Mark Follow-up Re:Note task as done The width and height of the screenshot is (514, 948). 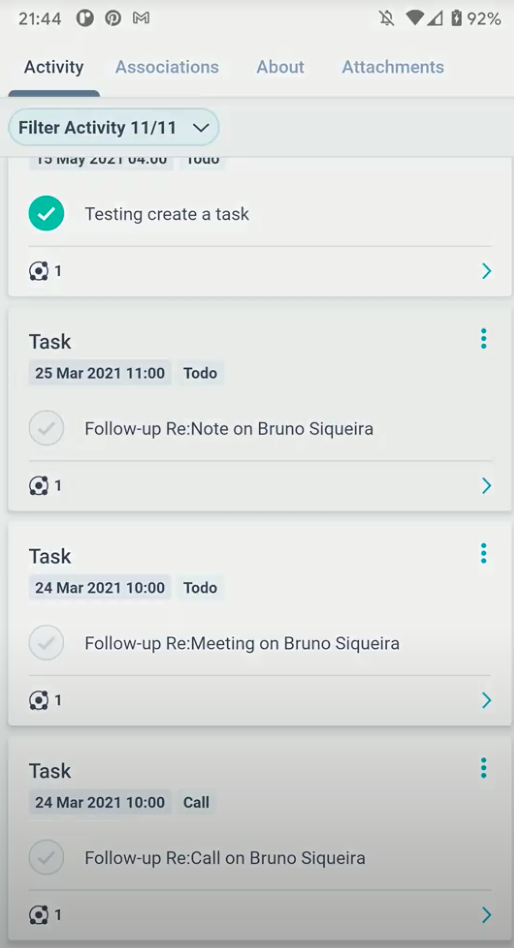tap(47, 429)
